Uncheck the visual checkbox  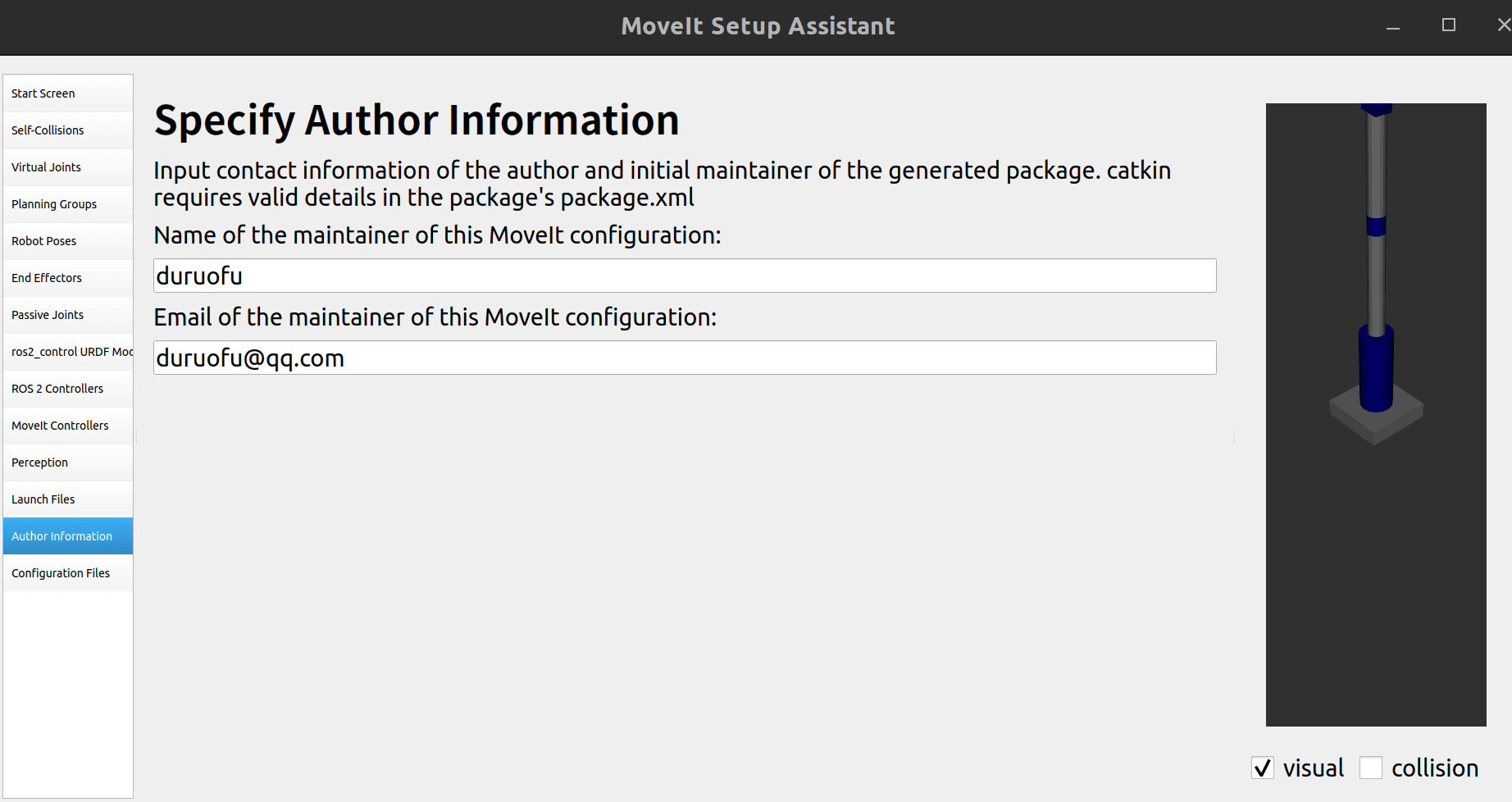click(1263, 768)
